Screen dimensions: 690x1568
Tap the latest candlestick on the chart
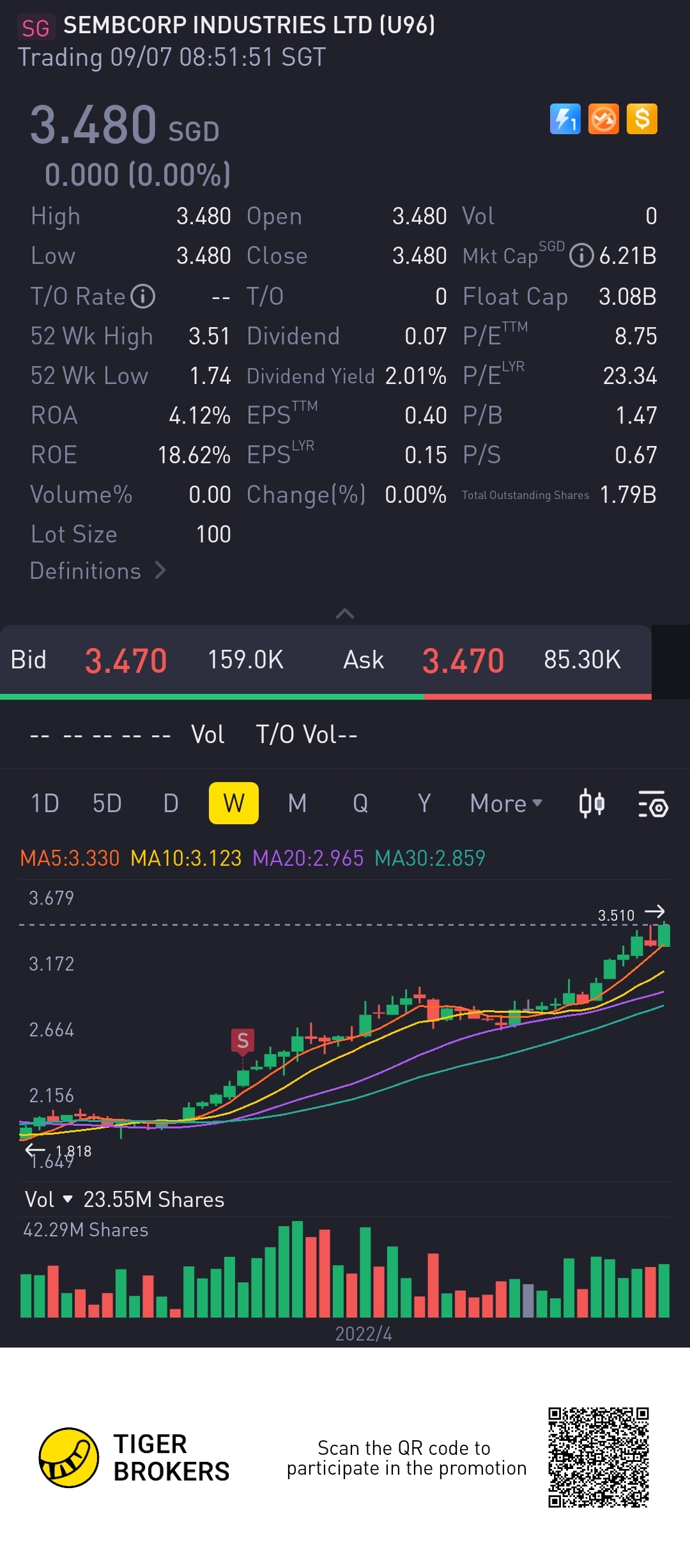point(664,935)
